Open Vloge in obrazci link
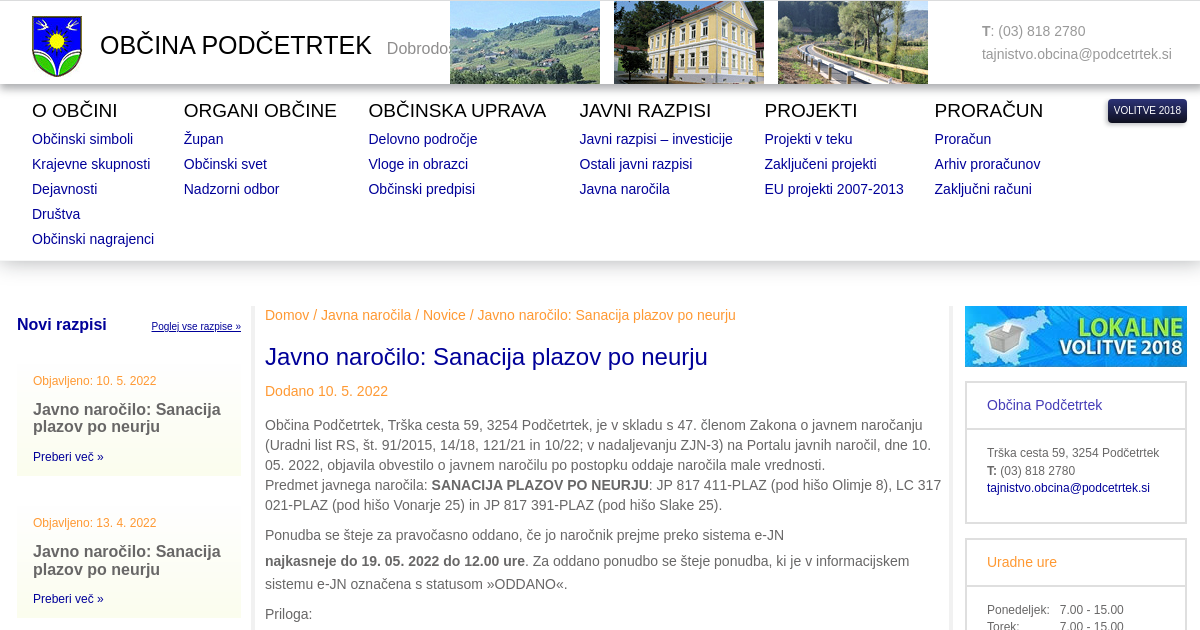The height and width of the screenshot is (630, 1200). 418,164
